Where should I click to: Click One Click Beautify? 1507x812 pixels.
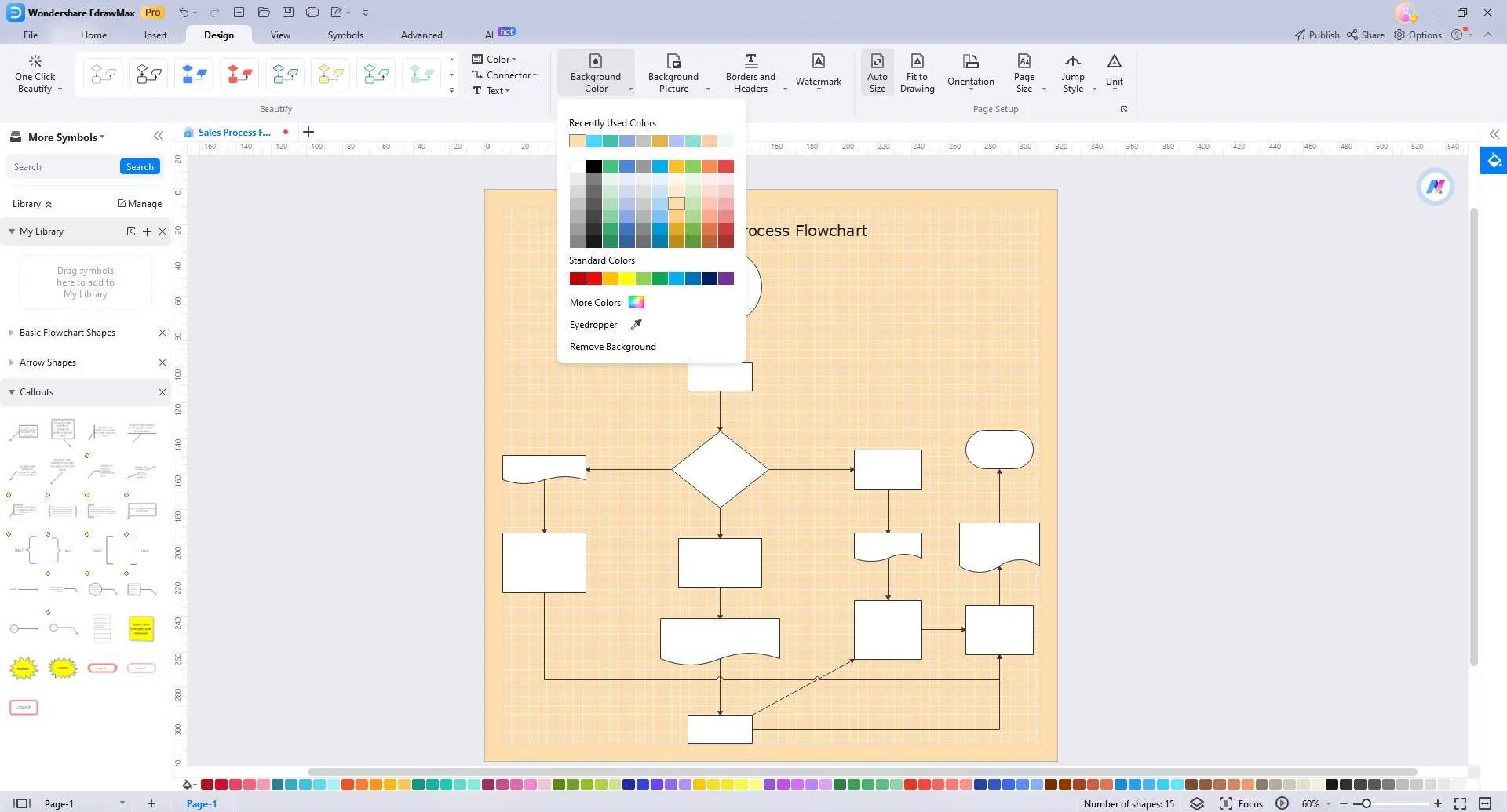(x=35, y=75)
